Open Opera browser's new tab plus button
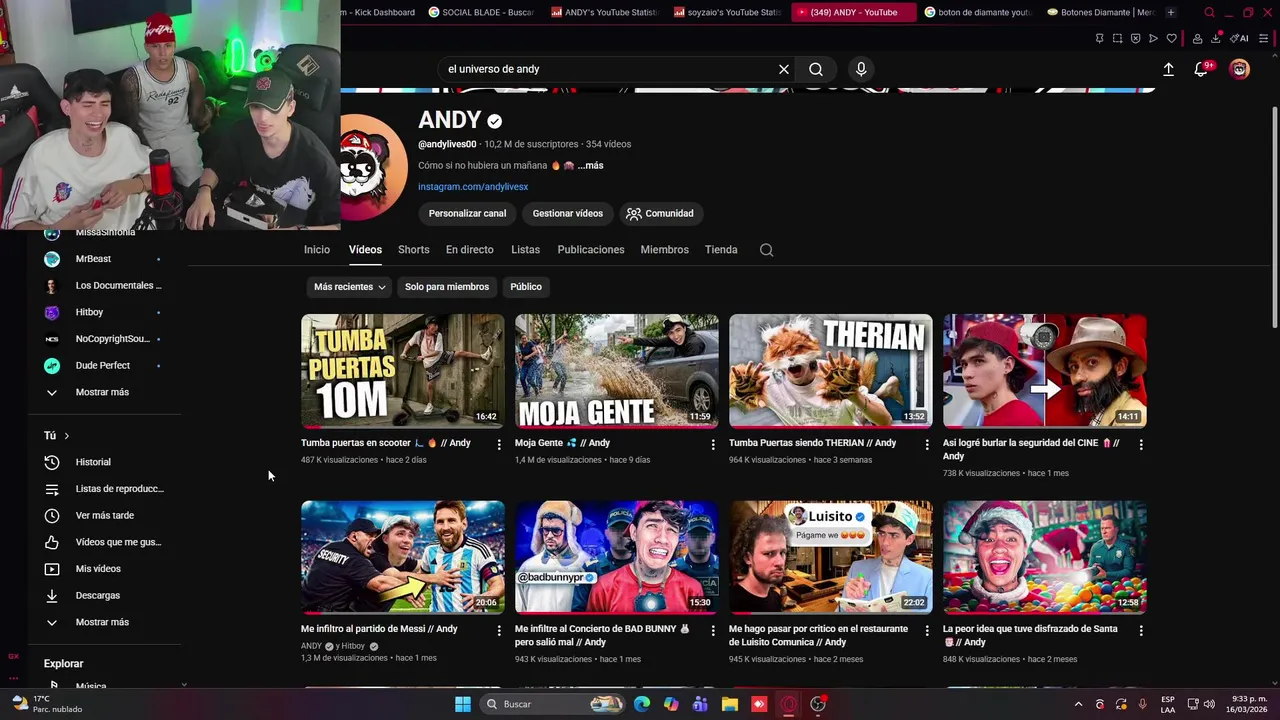The width and height of the screenshot is (1280, 720). (x=1170, y=12)
